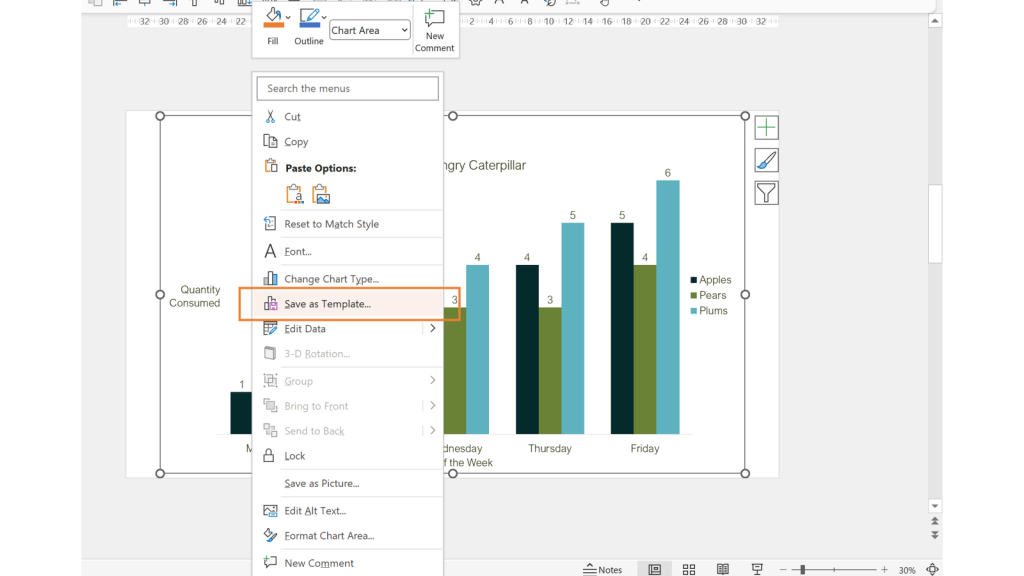The width and height of the screenshot is (1024, 576).
Task: Choose Change Chart Type from the menu
Action: click(x=333, y=278)
